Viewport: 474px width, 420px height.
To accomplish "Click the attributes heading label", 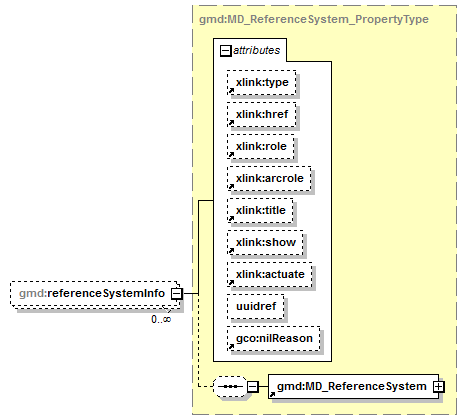I will point(256,50).
